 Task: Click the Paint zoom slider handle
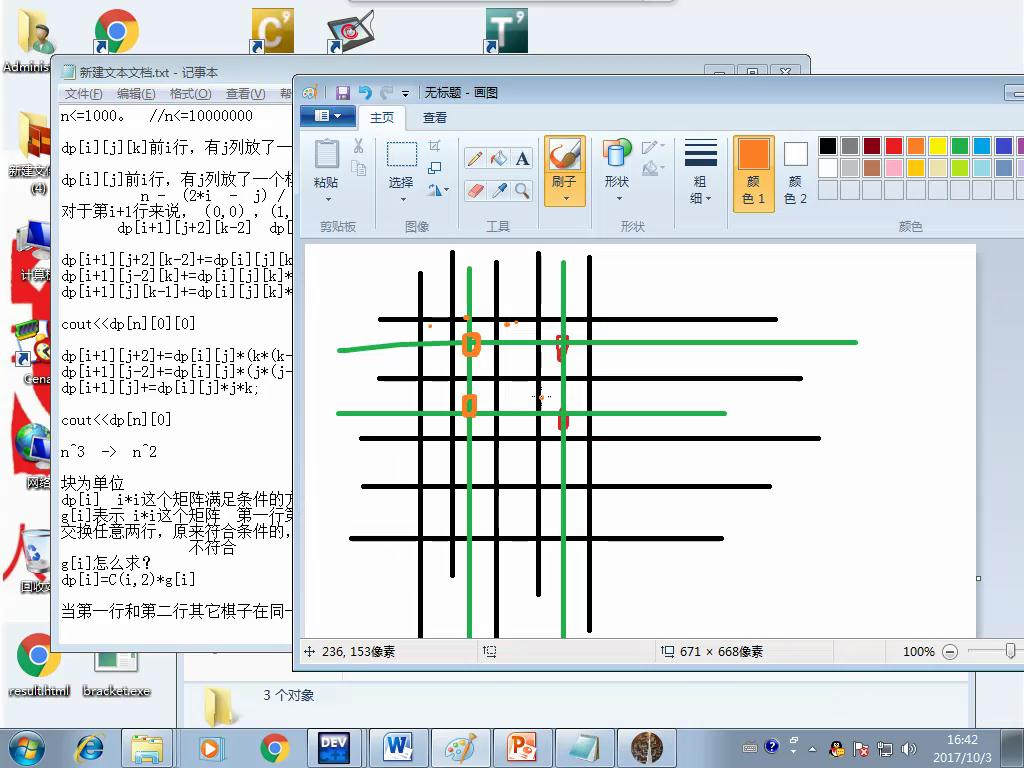[1011, 651]
